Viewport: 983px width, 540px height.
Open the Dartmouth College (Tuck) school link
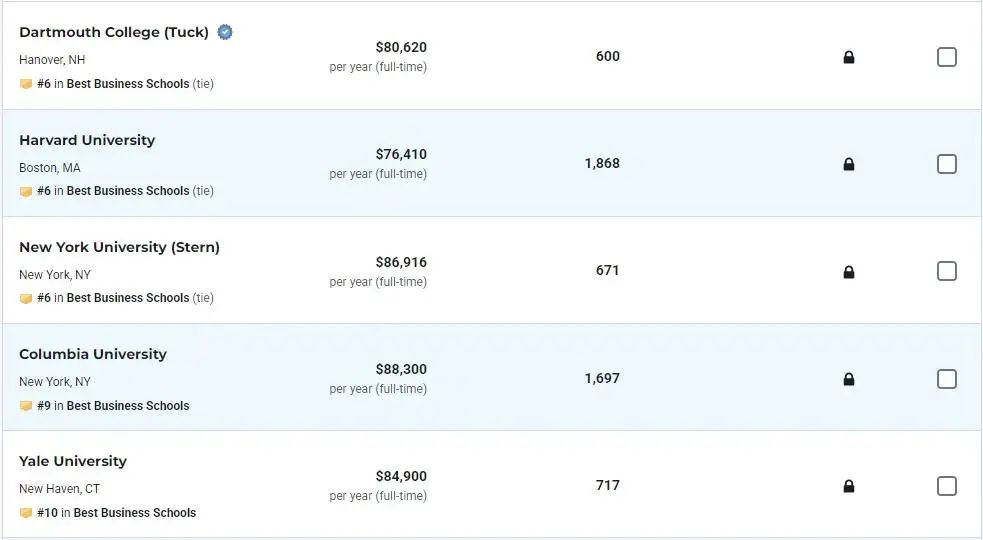click(x=114, y=32)
